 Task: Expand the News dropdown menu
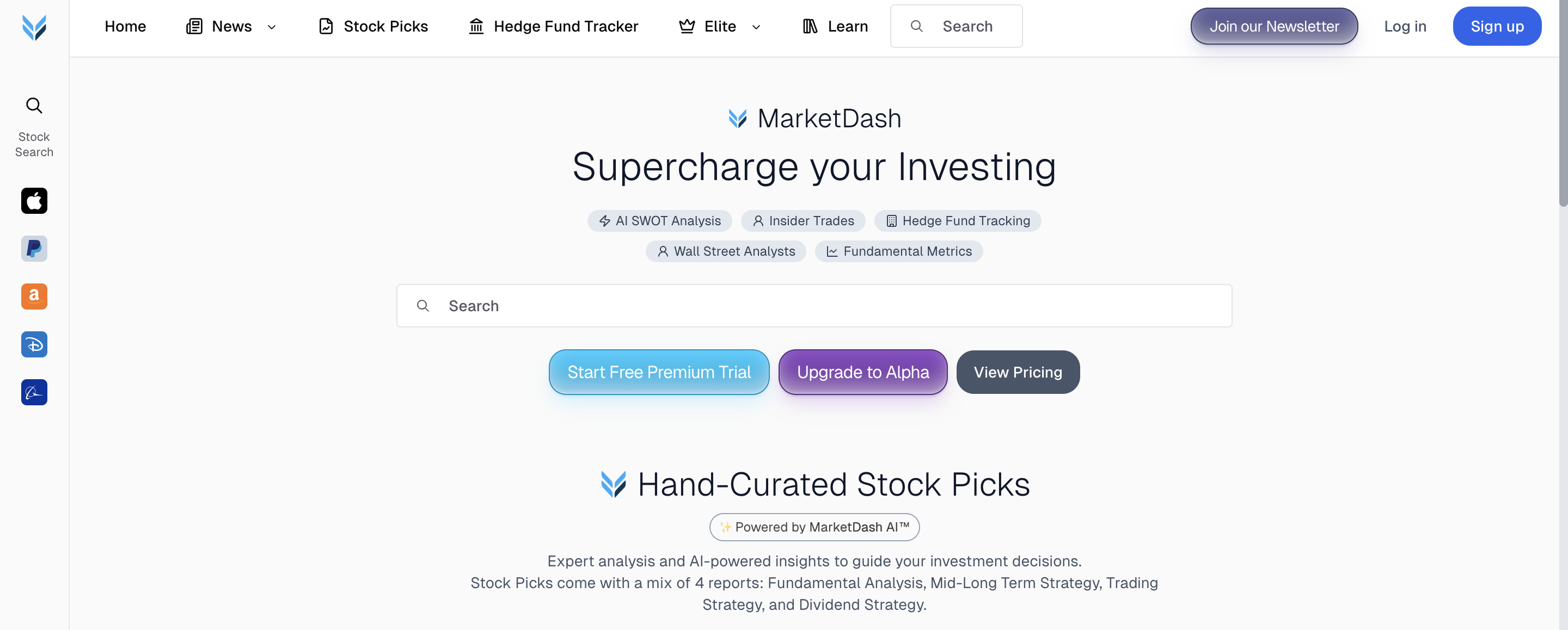tap(272, 27)
